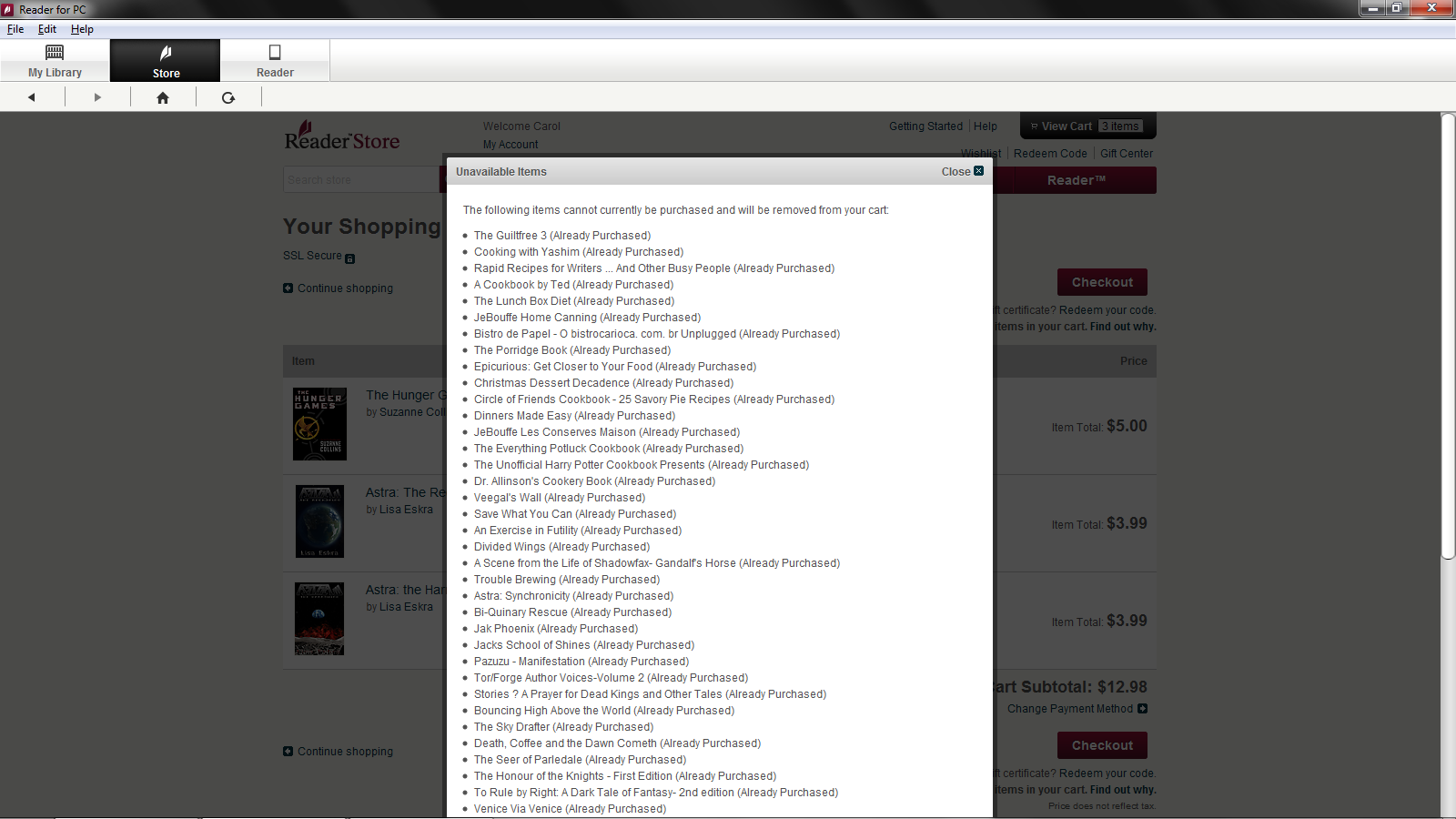
Task: Go back with the left arrow
Action: (32, 97)
